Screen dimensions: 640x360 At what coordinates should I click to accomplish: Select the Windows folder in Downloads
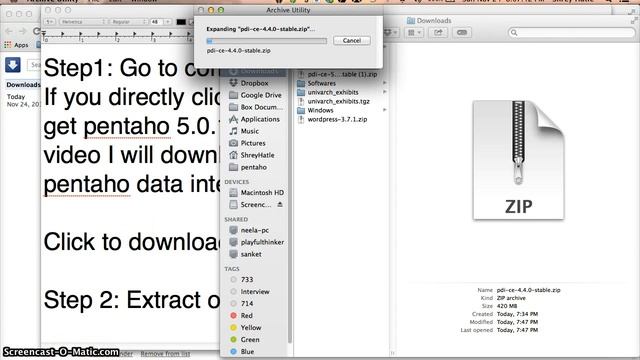tap(320, 110)
